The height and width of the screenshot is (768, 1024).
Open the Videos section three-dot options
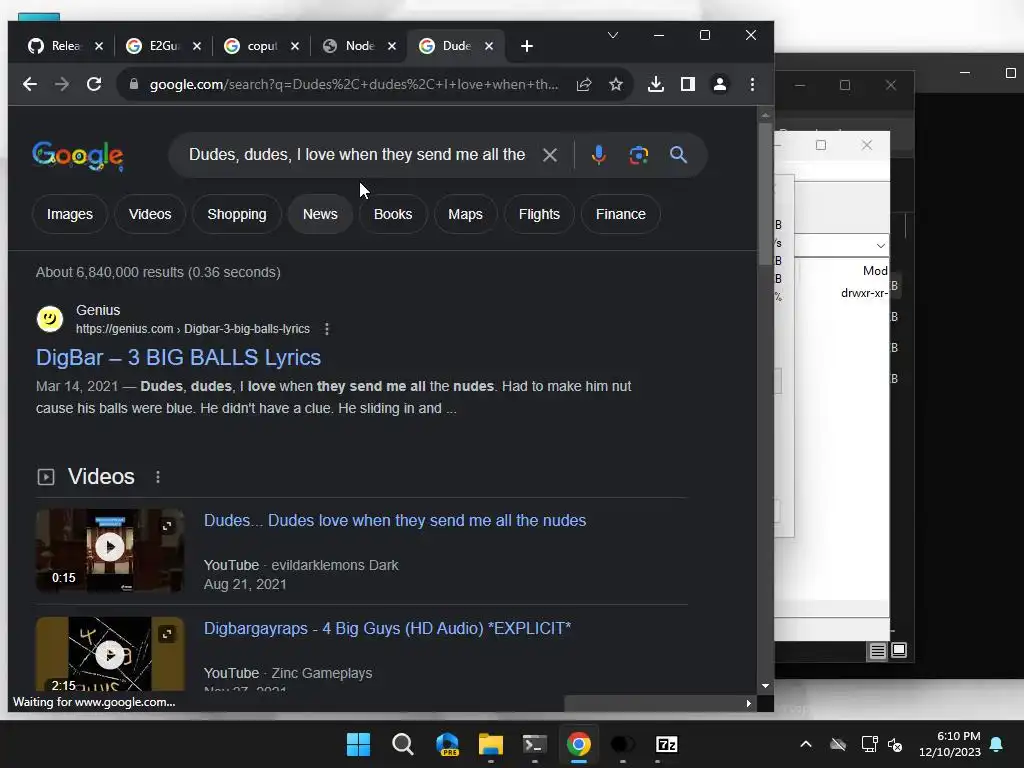157,477
